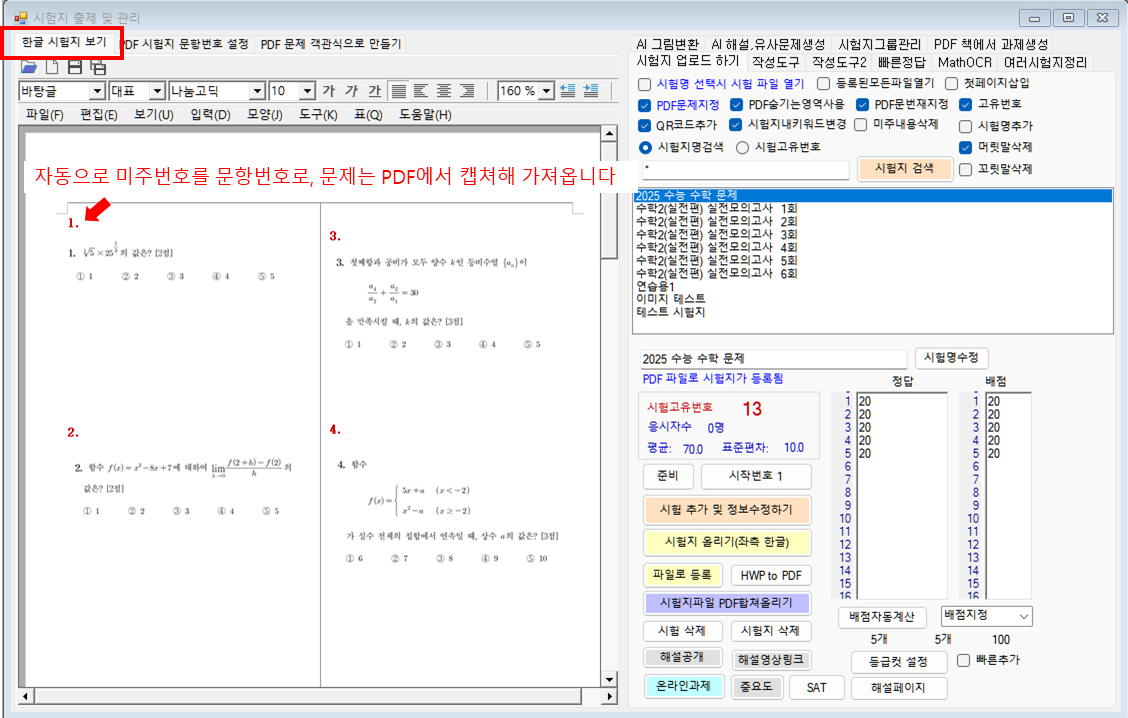Apply left paragraph alignment
This screenshot has width=1128, height=718.
(x=421, y=91)
